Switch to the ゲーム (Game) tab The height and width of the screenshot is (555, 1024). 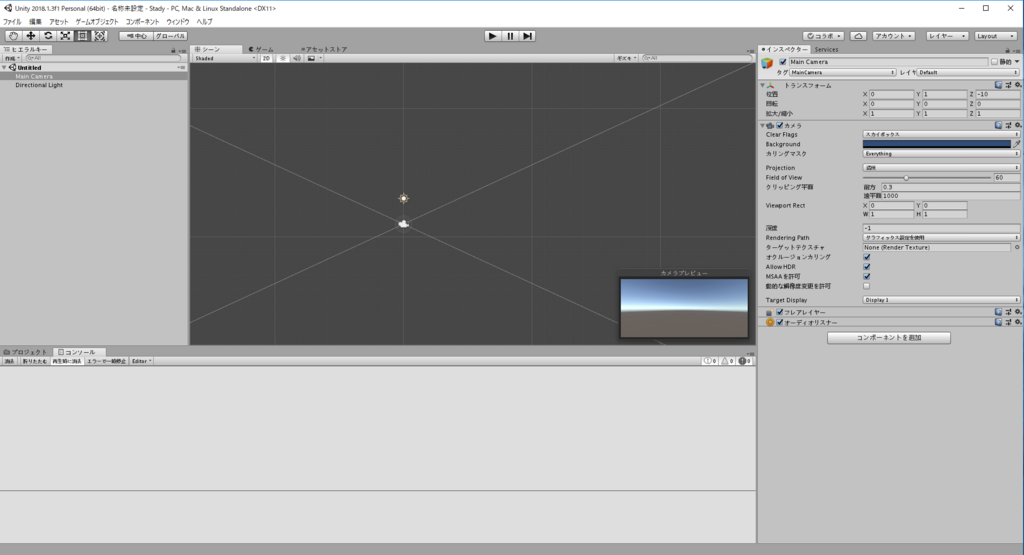[x=261, y=49]
